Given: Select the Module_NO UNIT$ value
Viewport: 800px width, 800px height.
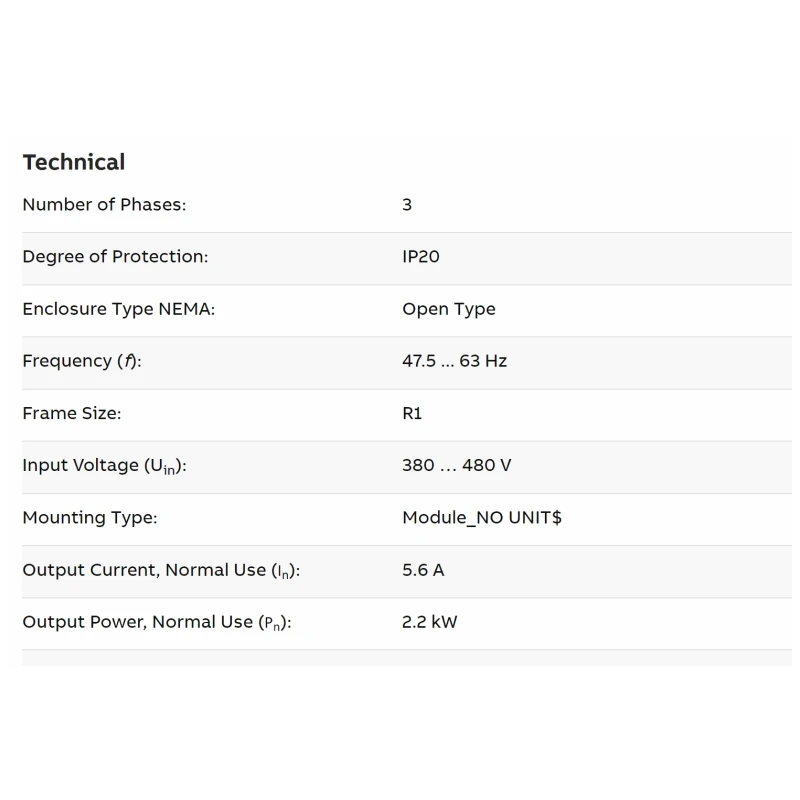Looking at the screenshot, I should 482,518.
